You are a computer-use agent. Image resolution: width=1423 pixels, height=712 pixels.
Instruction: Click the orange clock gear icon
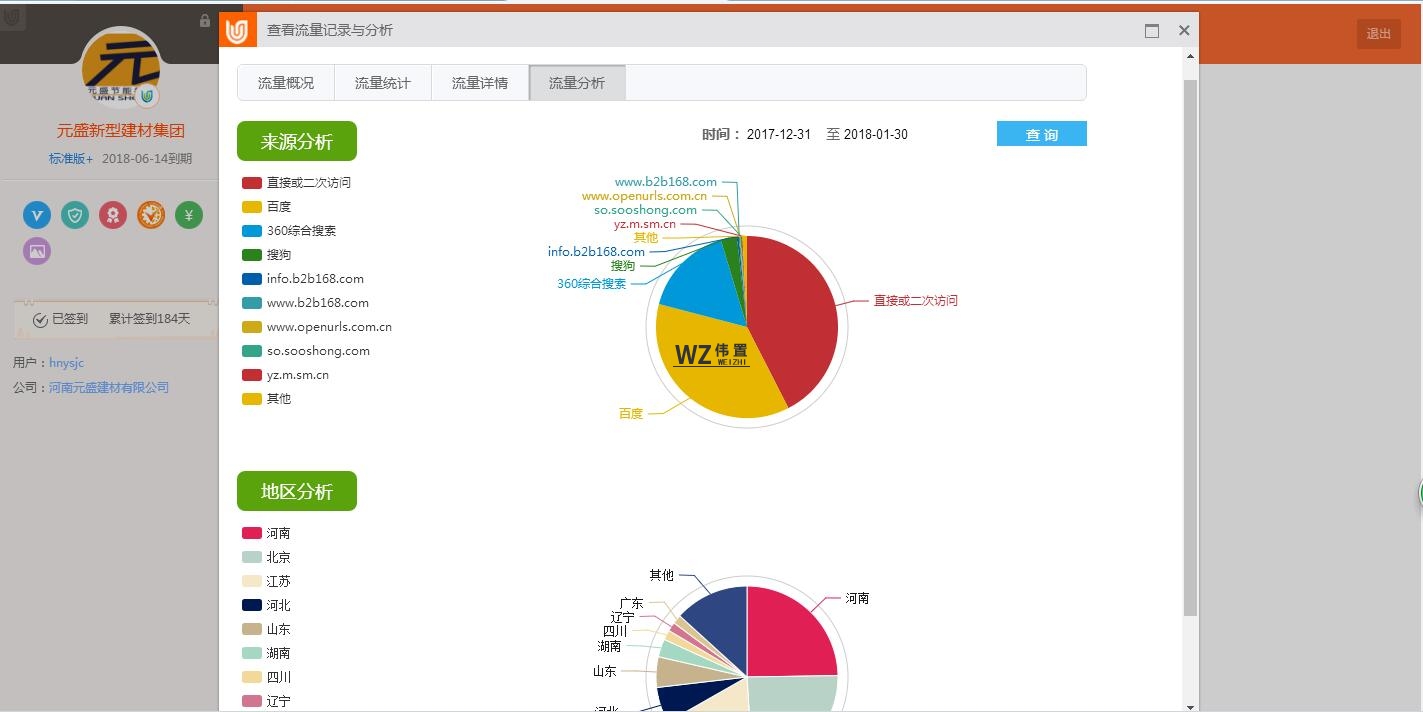point(151,215)
